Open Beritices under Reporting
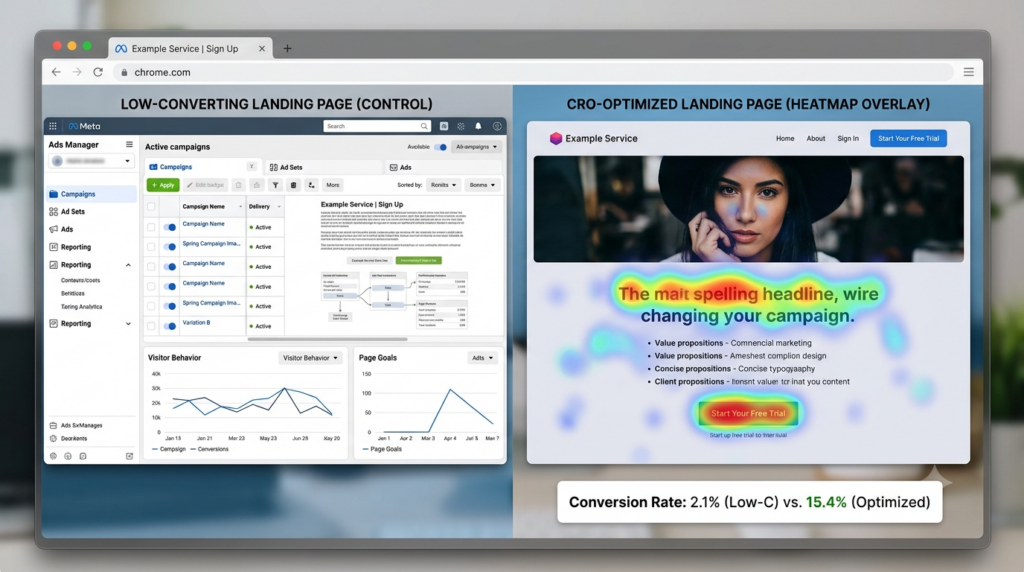 point(72,294)
